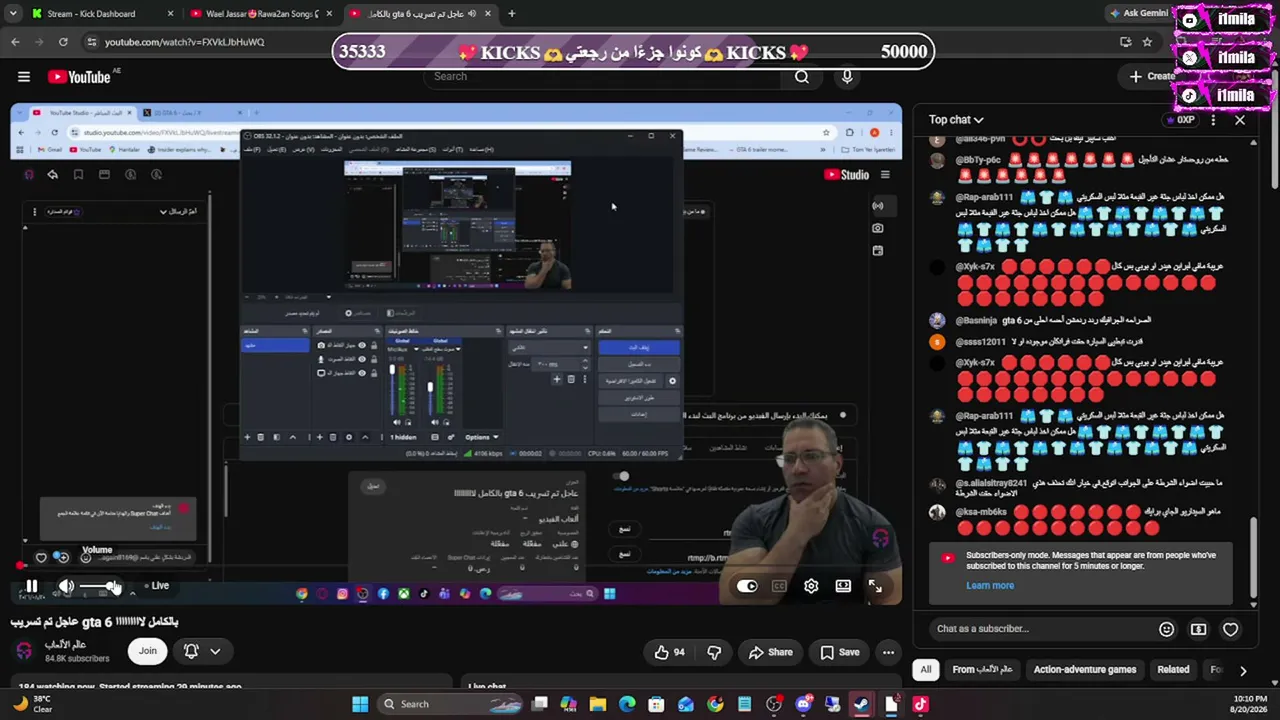Screen dimensions: 1280x720
Task: Open Microsoft Store from the taskbar
Action: tap(656, 704)
